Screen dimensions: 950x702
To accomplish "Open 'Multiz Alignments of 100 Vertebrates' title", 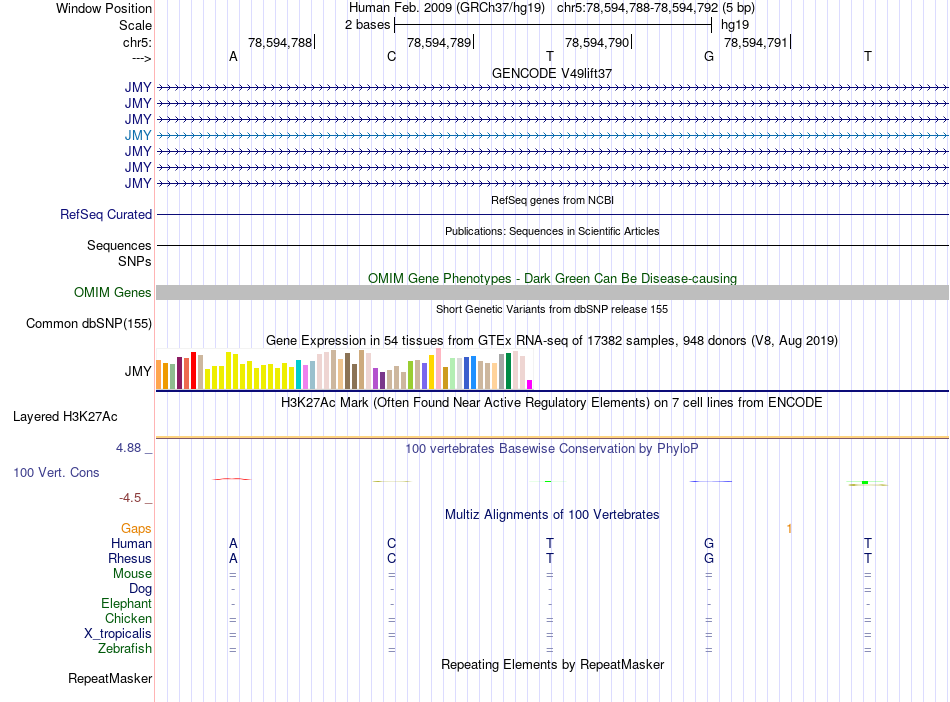I will [x=552, y=515].
